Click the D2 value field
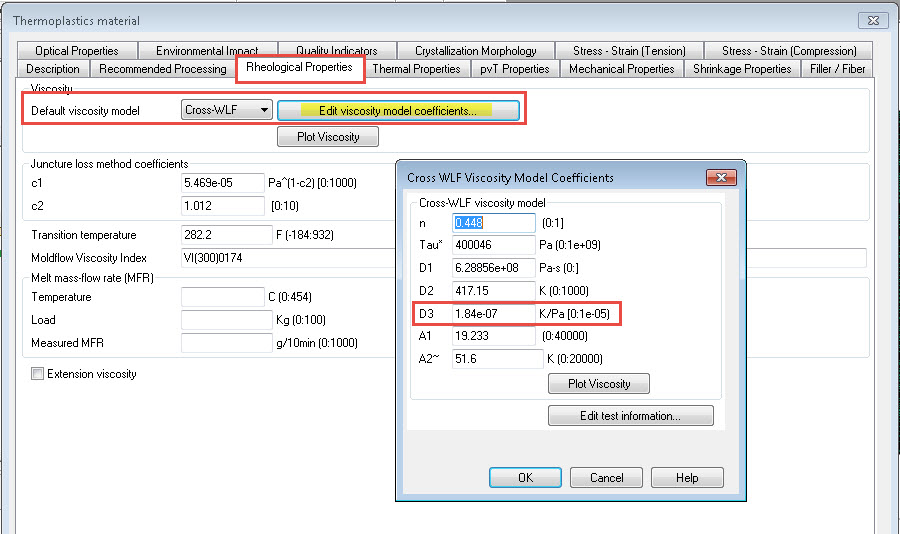 (x=494, y=291)
